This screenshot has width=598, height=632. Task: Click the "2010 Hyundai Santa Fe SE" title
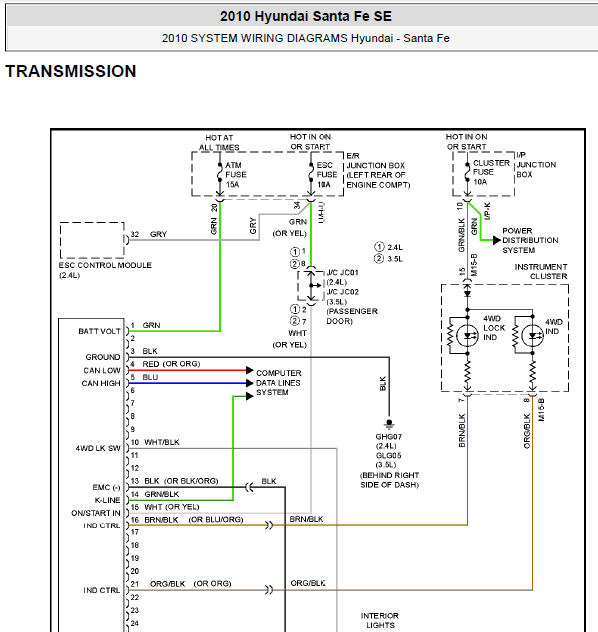(x=305, y=17)
